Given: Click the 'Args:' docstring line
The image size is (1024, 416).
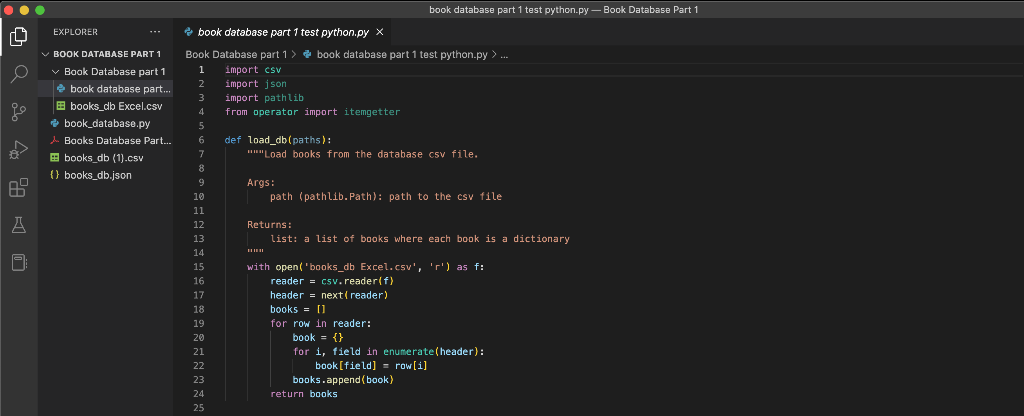Looking at the screenshot, I should pyautogui.click(x=261, y=182).
